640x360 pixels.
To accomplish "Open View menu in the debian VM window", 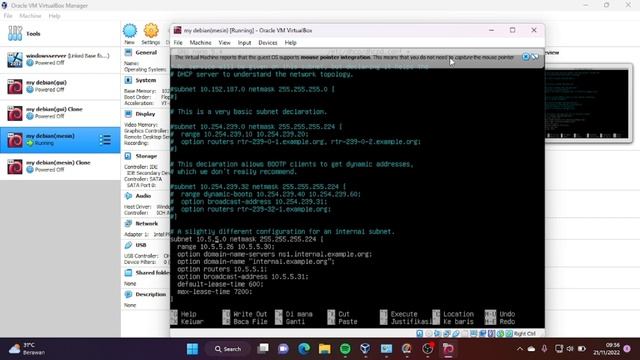I will tap(224, 42).
